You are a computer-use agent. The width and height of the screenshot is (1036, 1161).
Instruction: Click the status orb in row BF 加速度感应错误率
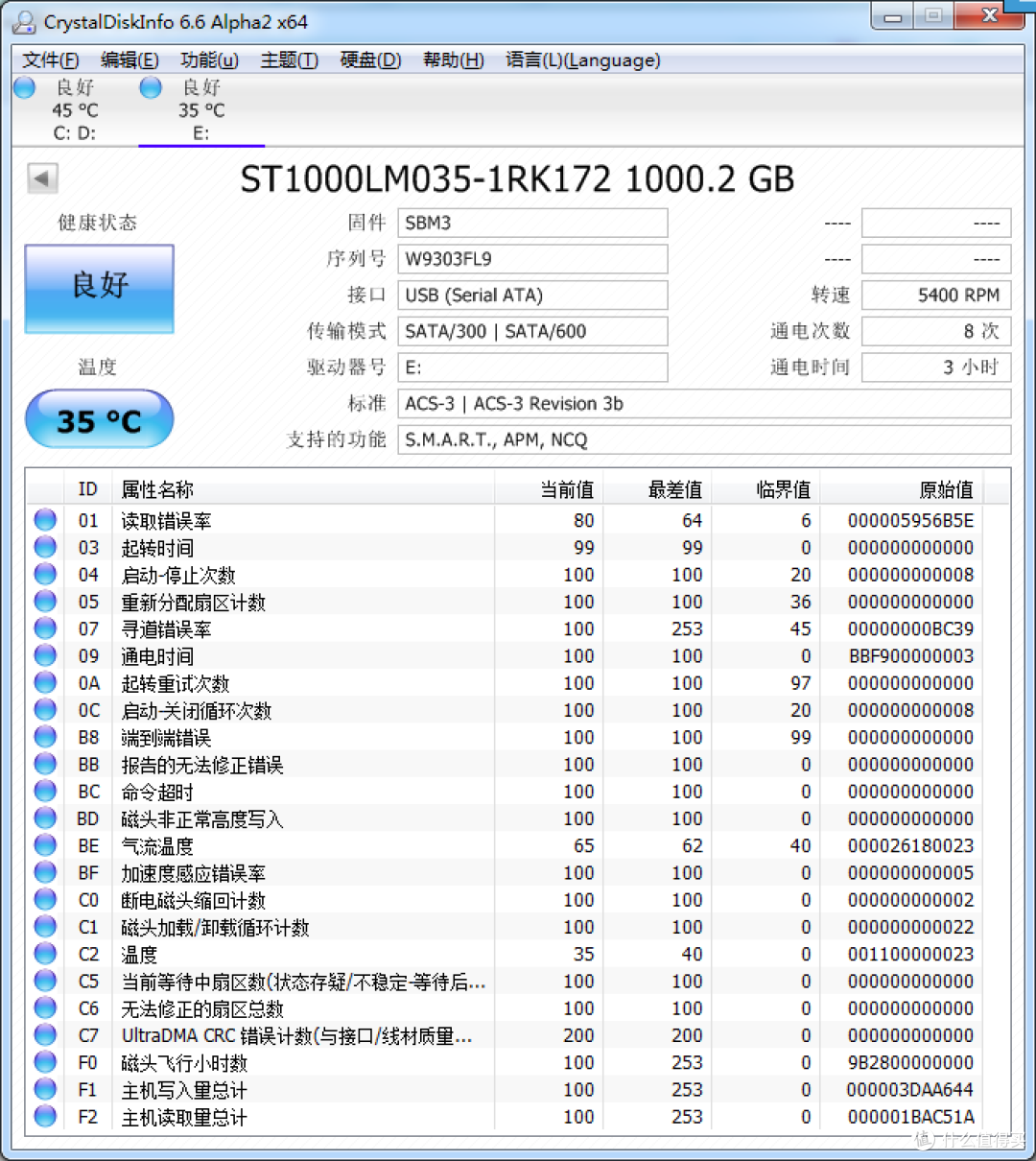coord(45,872)
